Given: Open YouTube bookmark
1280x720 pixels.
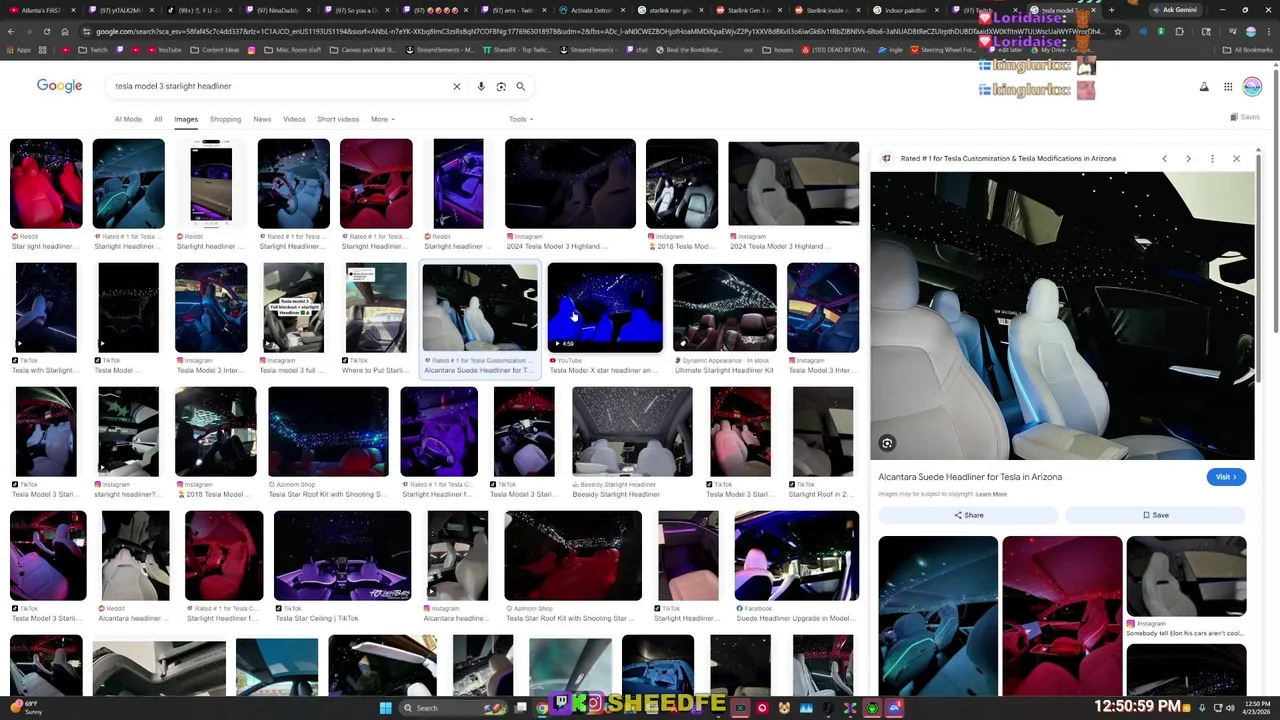Looking at the screenshot, I should (163, 50).
